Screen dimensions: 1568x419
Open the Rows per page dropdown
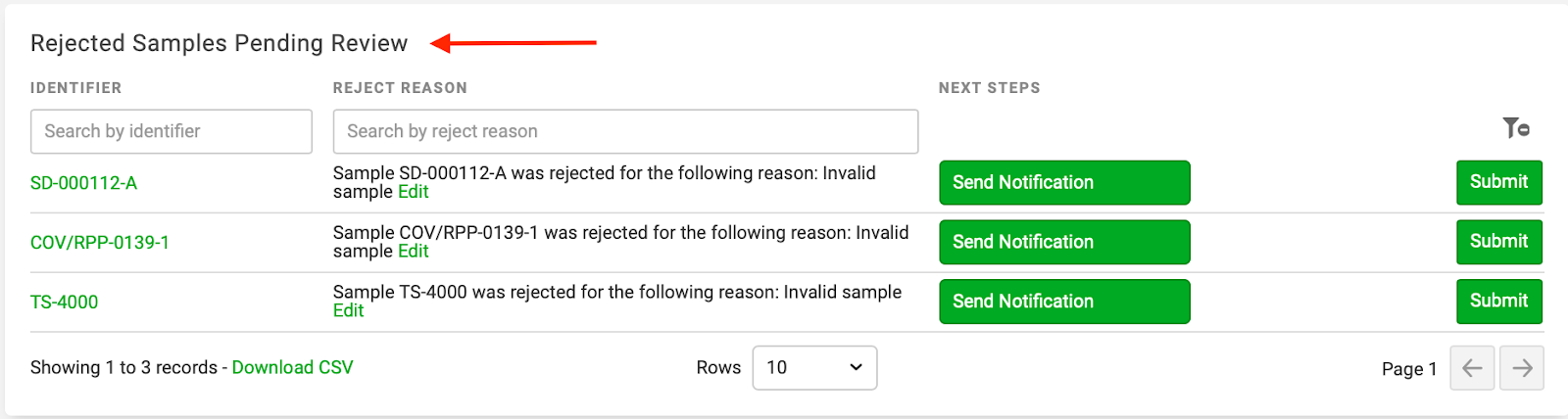click(x=814, y=368)
